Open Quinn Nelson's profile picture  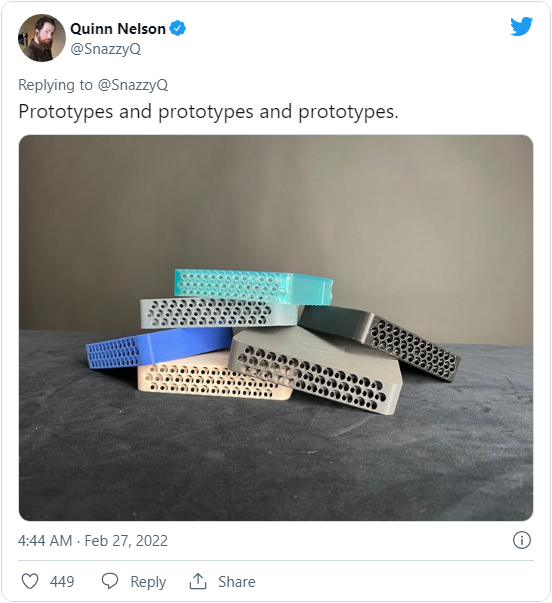point(42,38)
